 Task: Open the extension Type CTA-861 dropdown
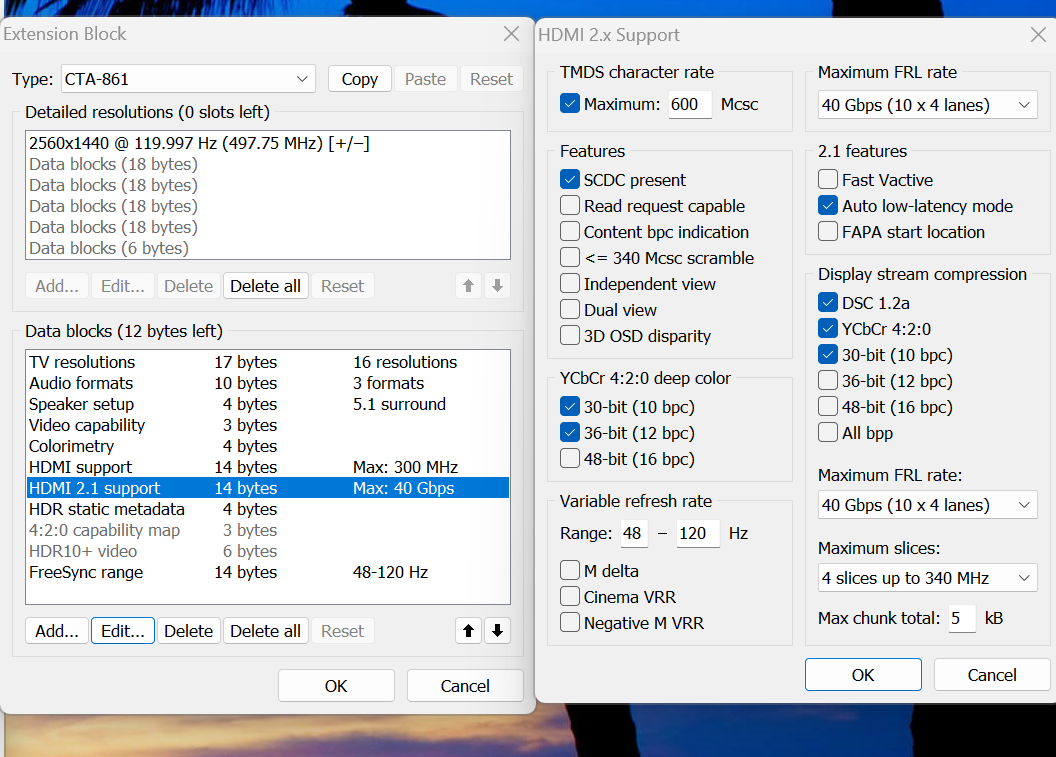tap(187, 79)
